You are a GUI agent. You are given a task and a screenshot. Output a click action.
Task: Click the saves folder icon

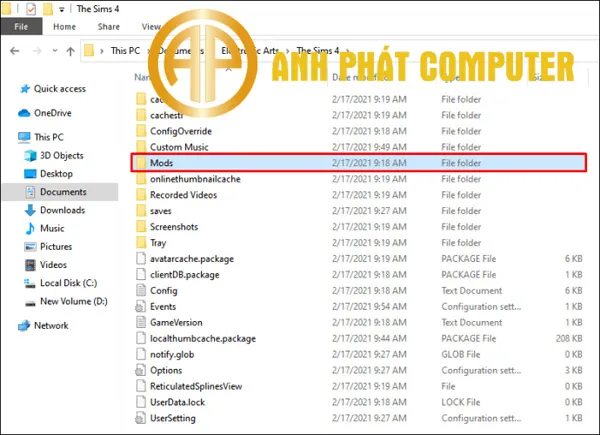(x=141, y=211)
